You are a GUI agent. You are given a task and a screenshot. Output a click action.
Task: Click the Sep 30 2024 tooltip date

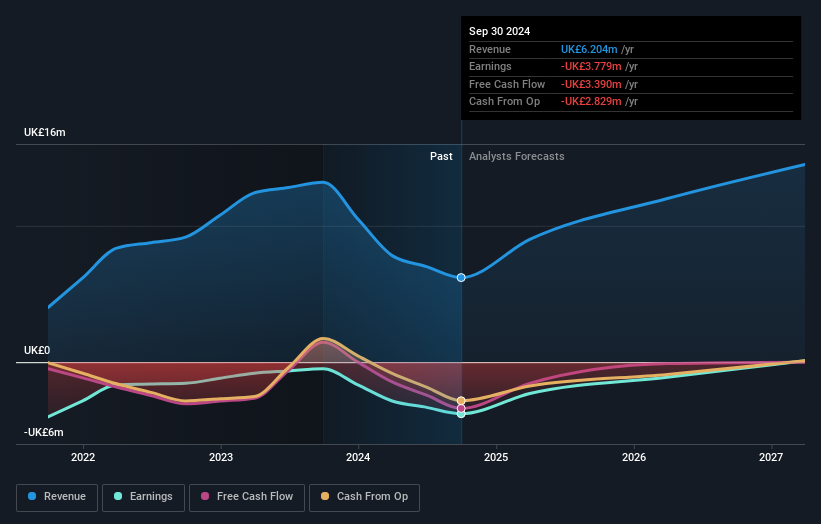pos(500,31)
